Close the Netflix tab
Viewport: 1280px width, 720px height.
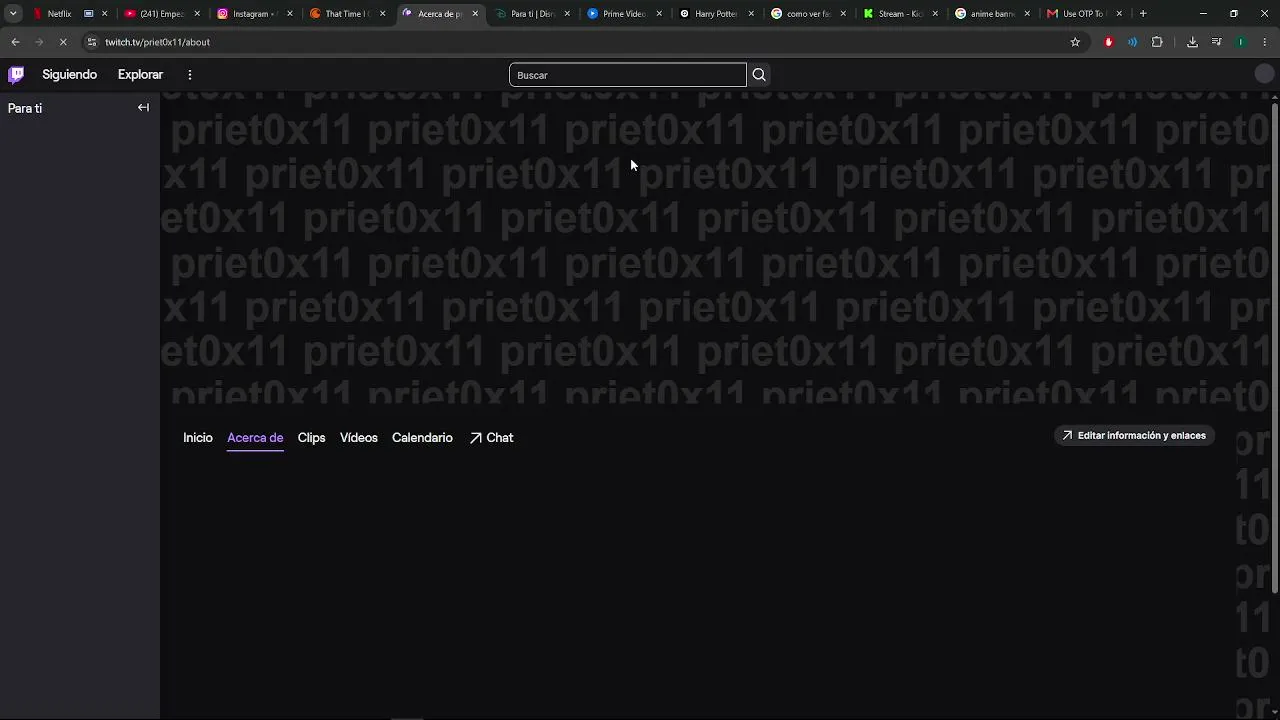click(x=104, y=14)
